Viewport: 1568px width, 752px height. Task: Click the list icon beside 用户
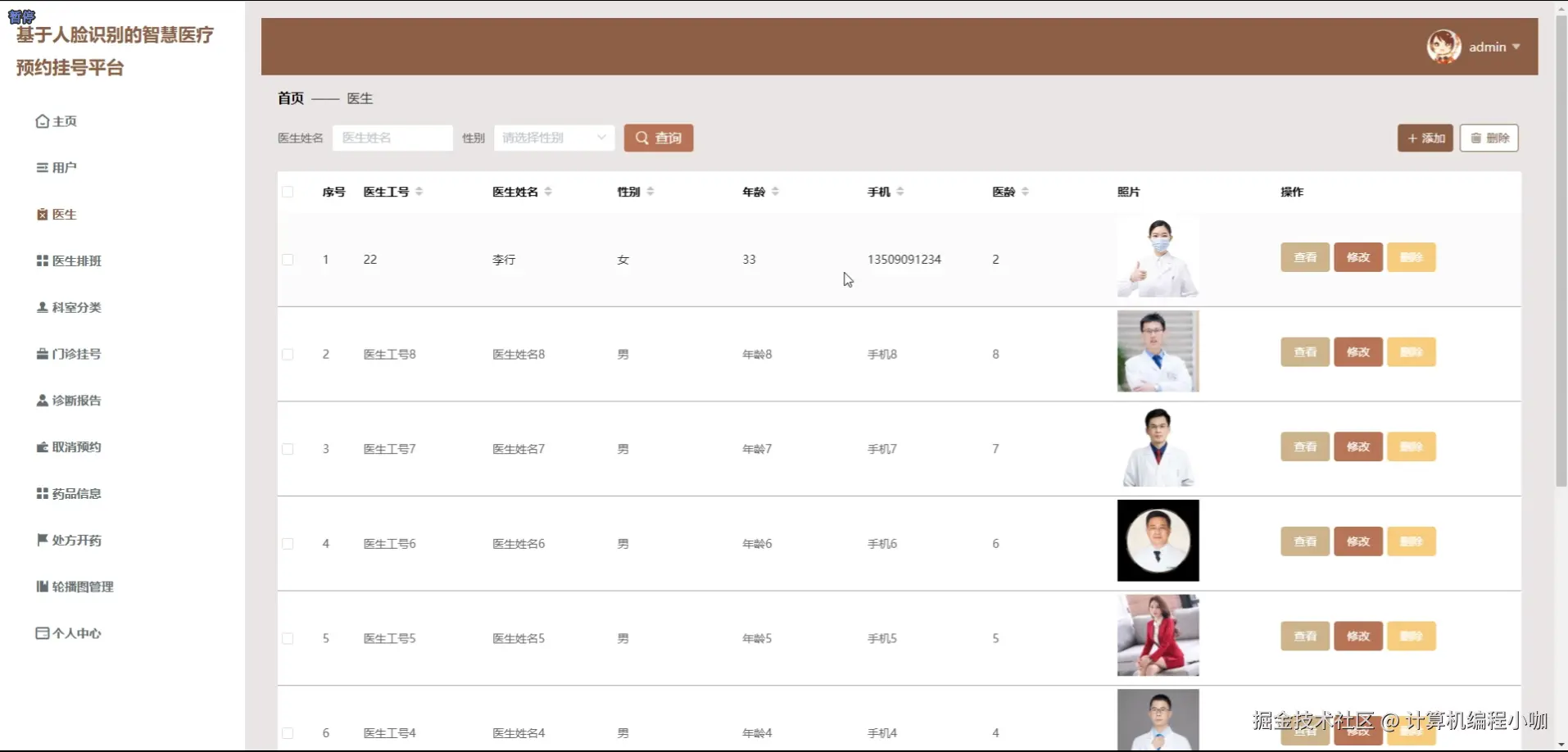tap(42, 168)
